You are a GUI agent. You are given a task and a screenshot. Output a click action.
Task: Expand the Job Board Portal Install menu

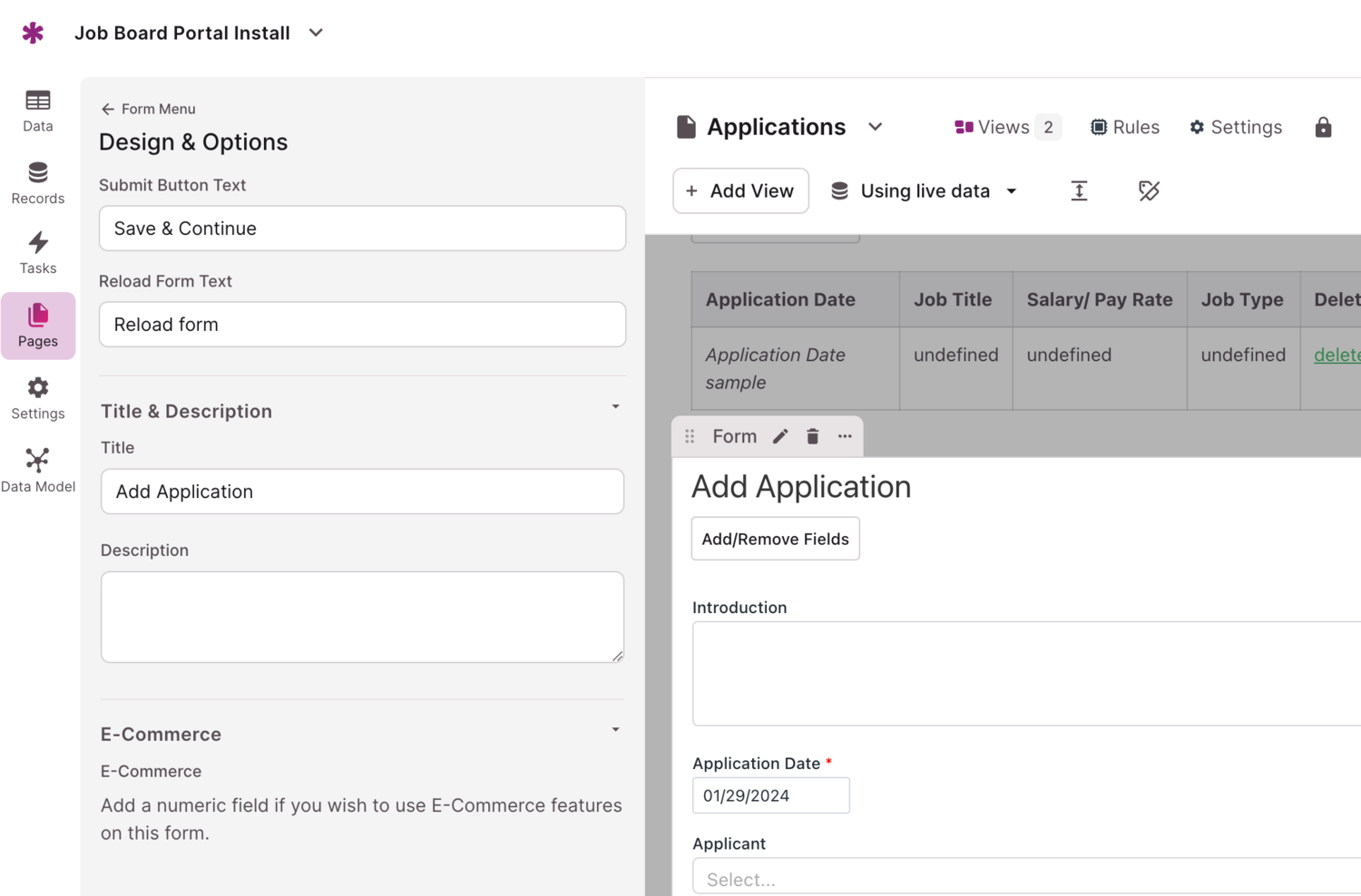click(316, 33)
